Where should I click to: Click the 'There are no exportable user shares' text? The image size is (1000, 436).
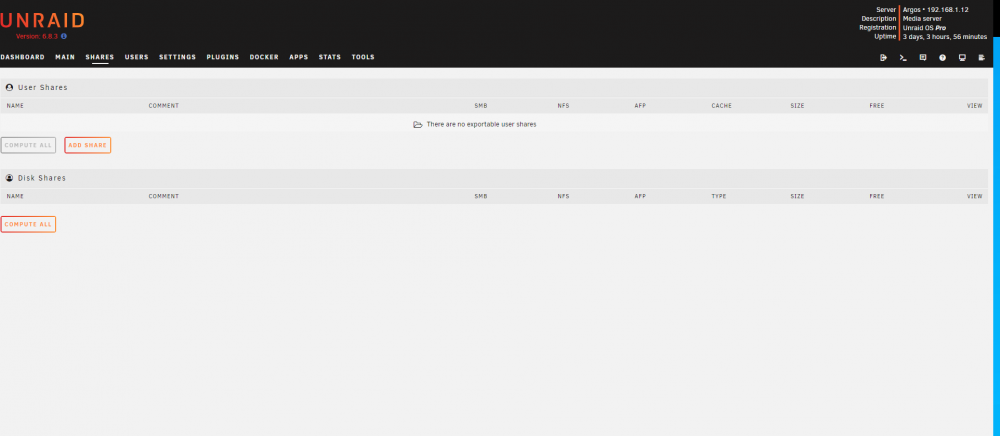click(x=482, y=124)
